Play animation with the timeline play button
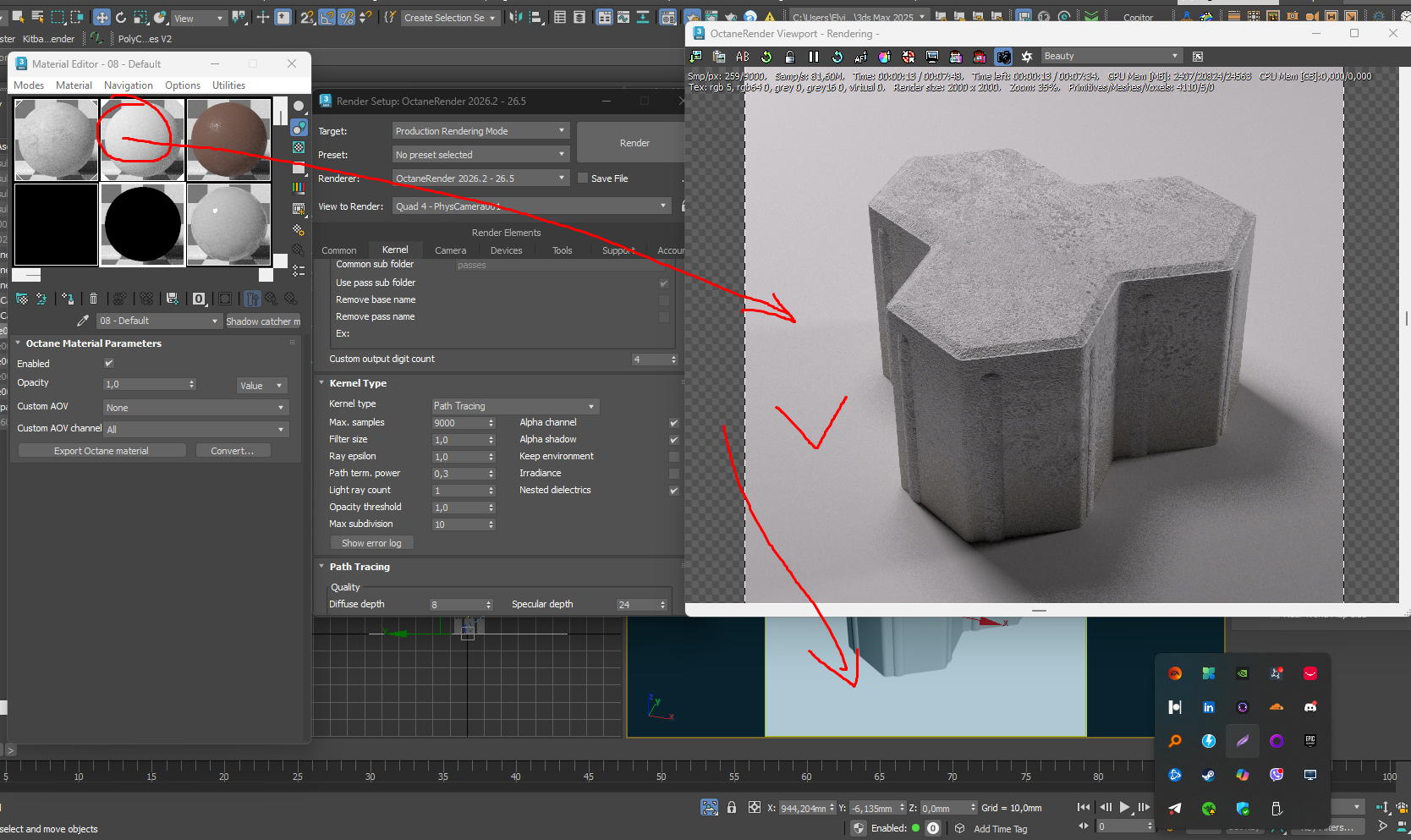Viewport: 1411px width, 840px height. pyautogui.click(x=1125, y=807)
